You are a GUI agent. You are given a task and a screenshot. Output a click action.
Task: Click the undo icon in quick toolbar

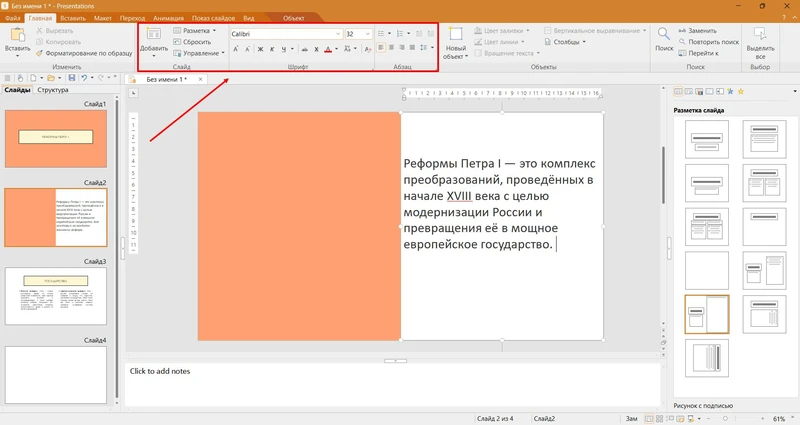84,78
